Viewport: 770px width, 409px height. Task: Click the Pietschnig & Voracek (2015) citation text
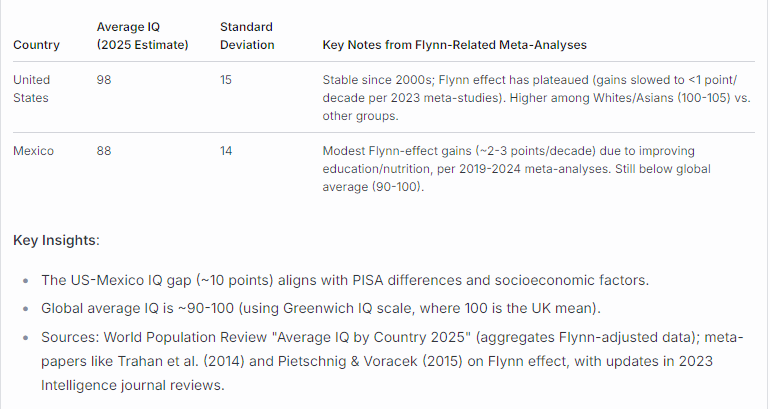pyautogui.click(x=370, y=361)
